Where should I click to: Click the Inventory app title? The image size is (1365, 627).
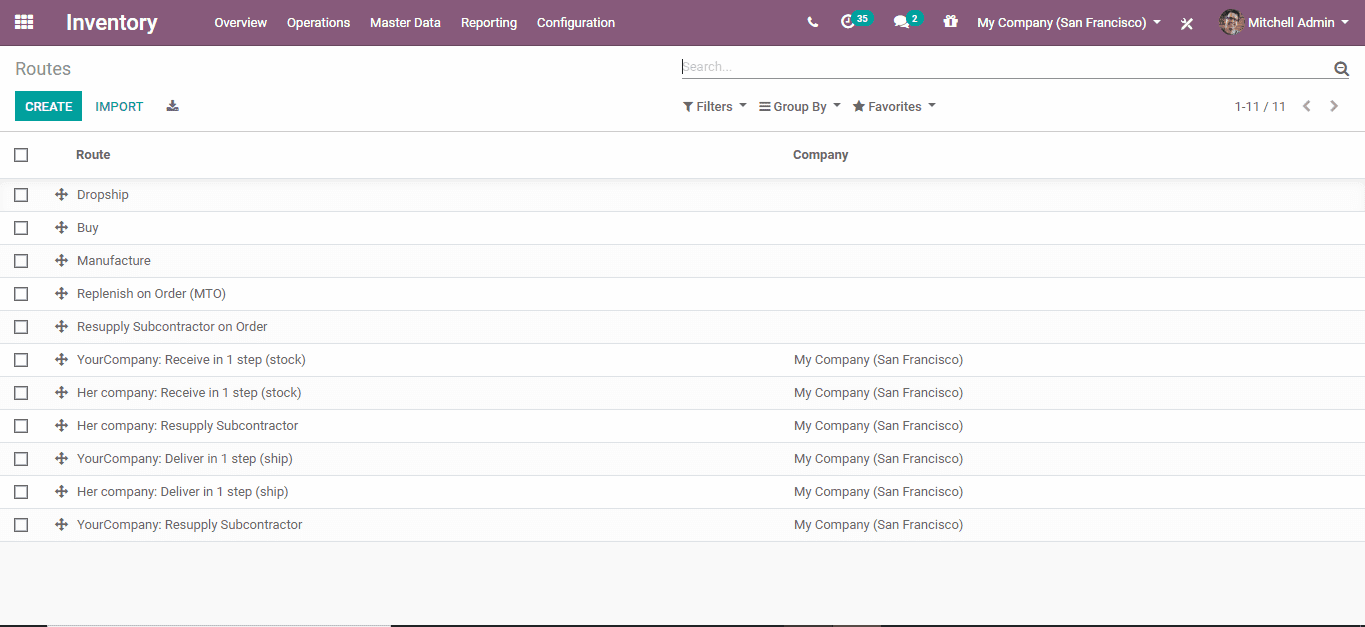point(112,22)
